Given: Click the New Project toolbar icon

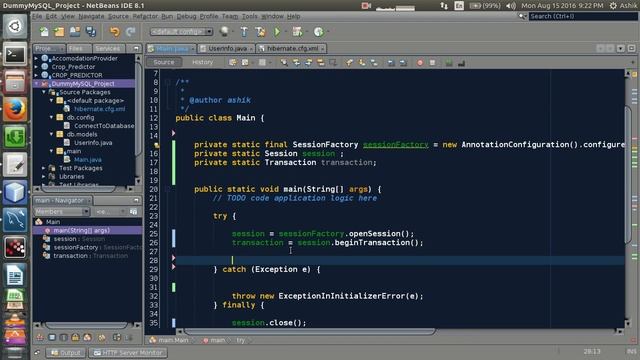Looking at the screenshot, I should pyautogui.click(x=59, y=31).
